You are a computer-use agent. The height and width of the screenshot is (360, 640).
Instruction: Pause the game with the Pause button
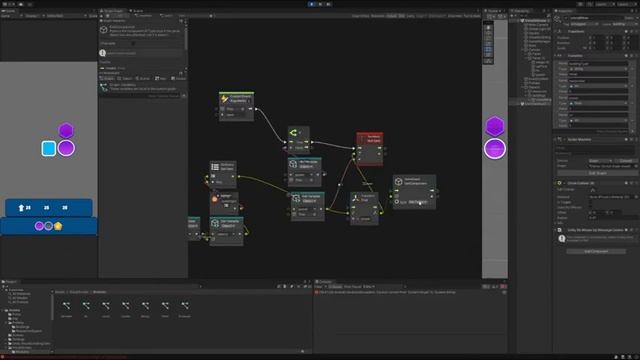pos(320,4)
